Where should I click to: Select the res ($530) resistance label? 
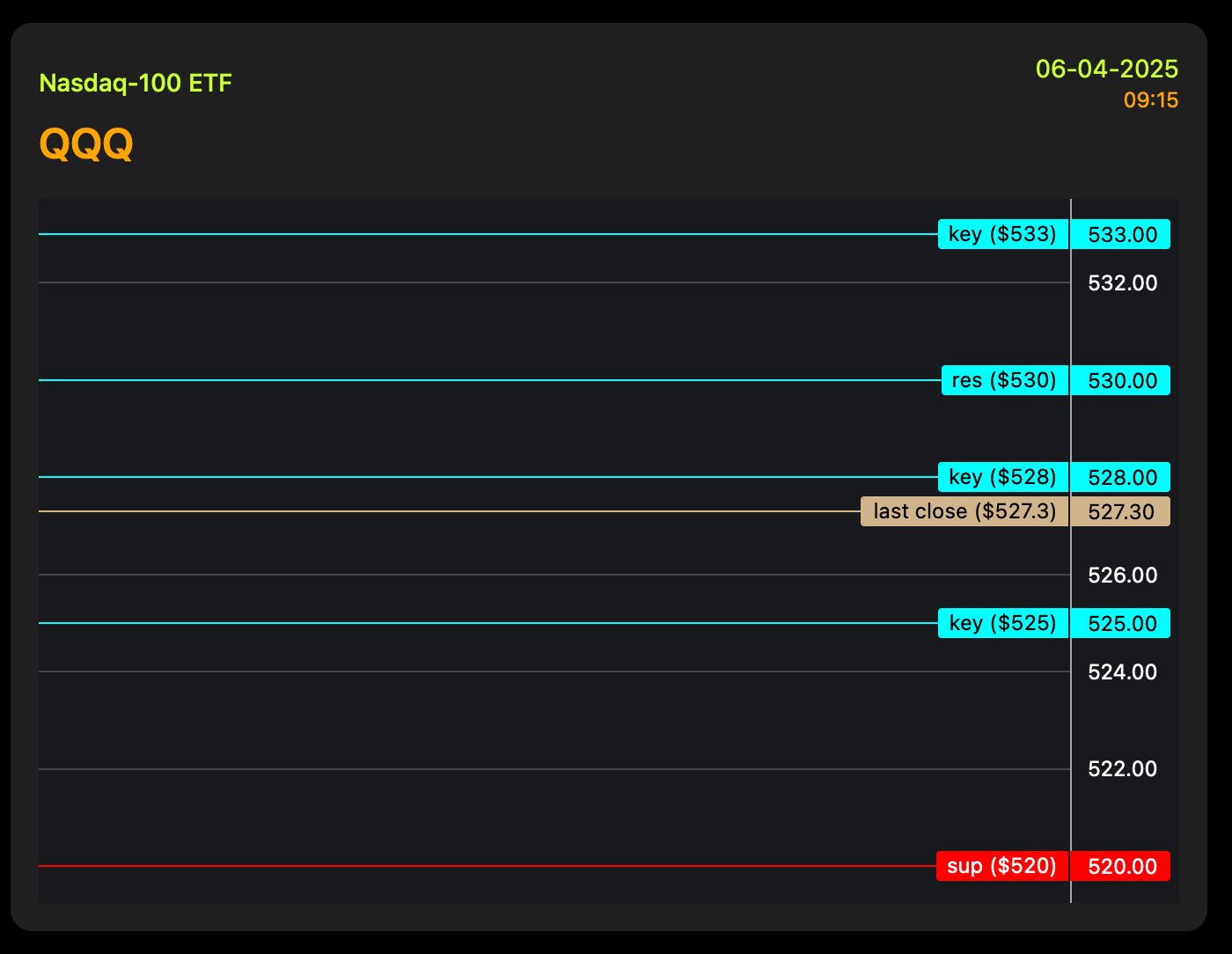click(x=1004, y=380)
